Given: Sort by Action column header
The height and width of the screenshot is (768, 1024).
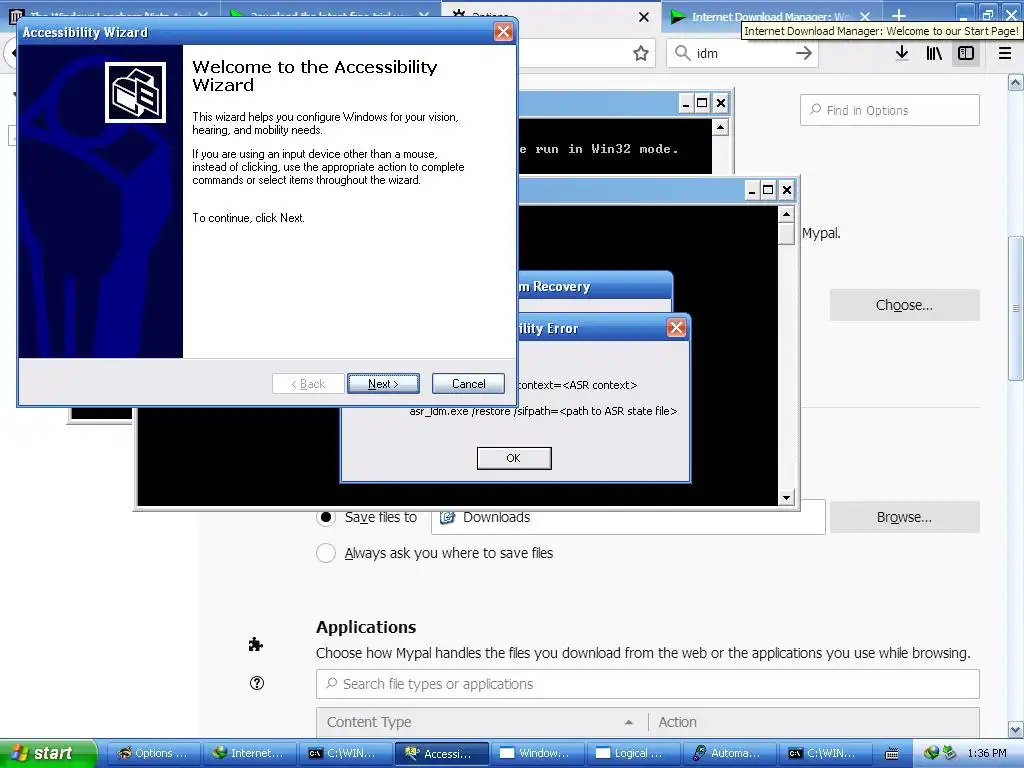Looking at the screenshot, I should (813, 722).
